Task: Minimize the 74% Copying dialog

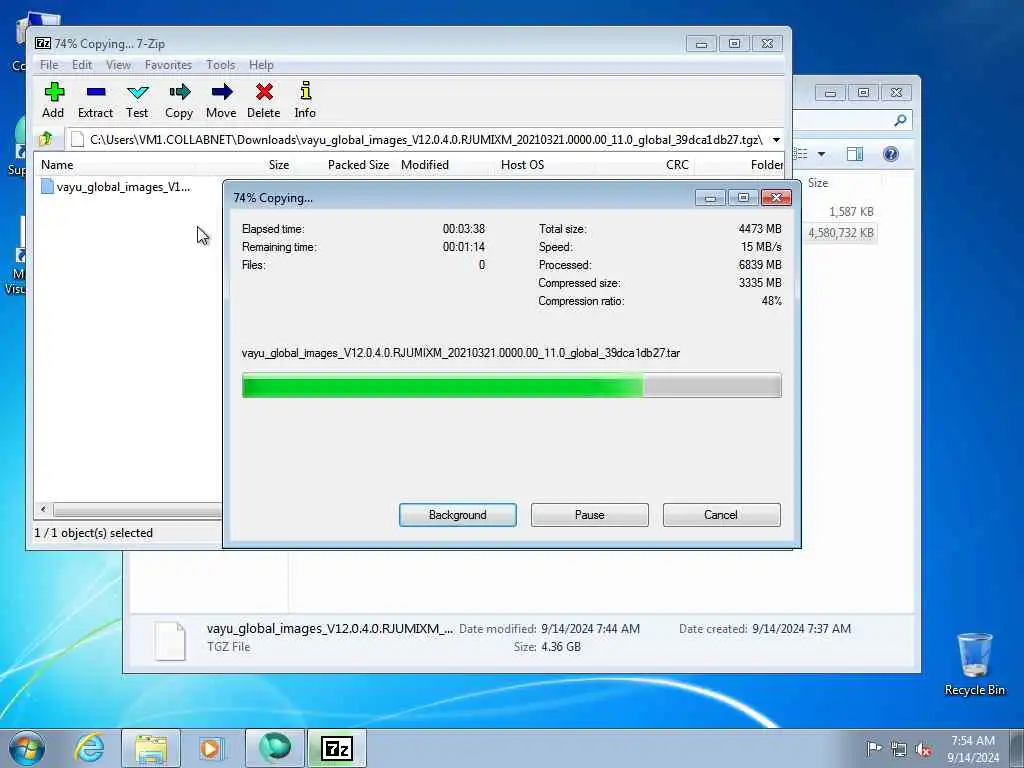Action: pos(711,198)
